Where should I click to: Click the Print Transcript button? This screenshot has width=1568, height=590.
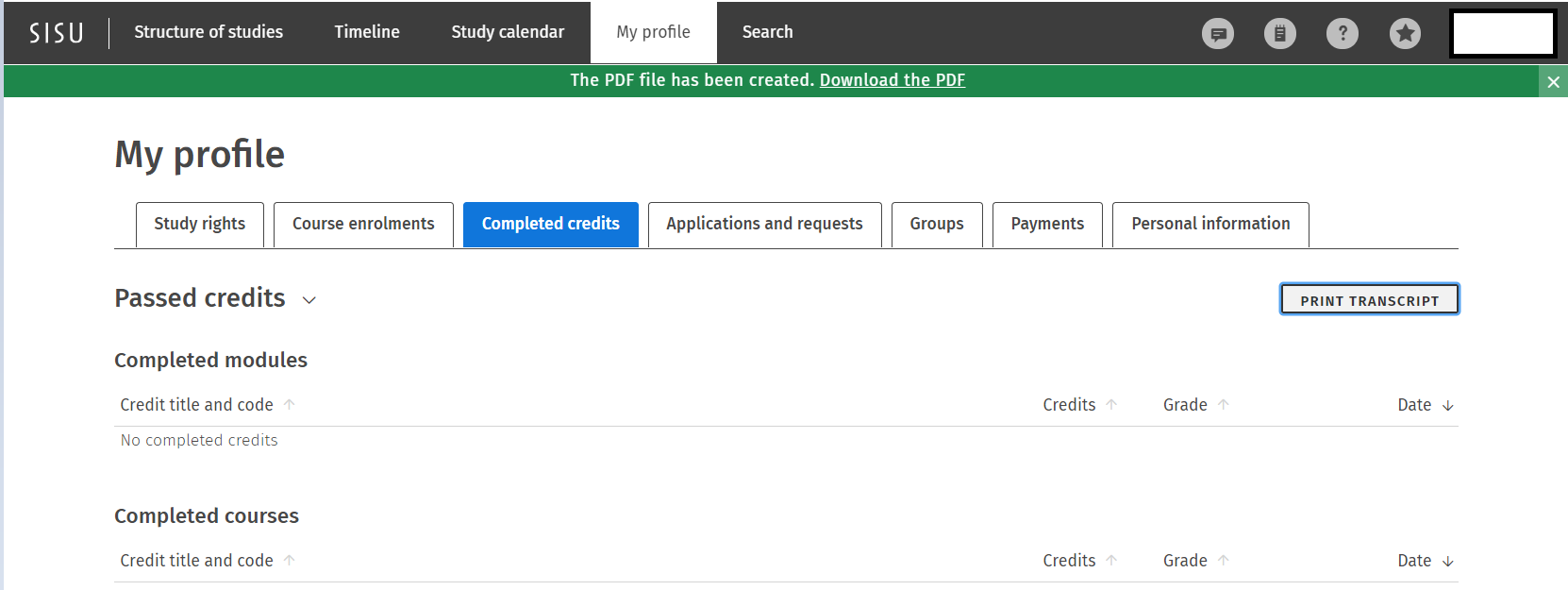point(1369,300)
